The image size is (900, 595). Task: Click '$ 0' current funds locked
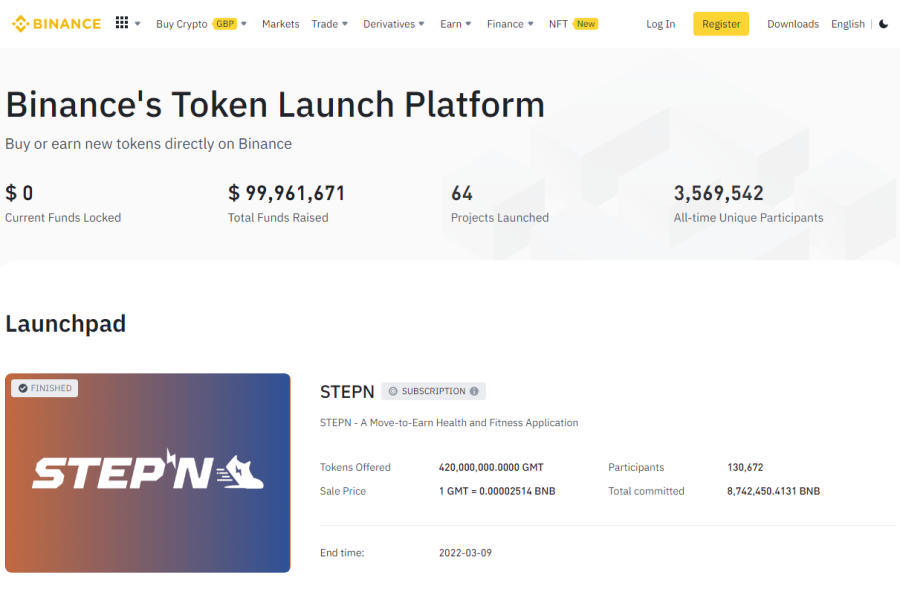pos(19,193)
